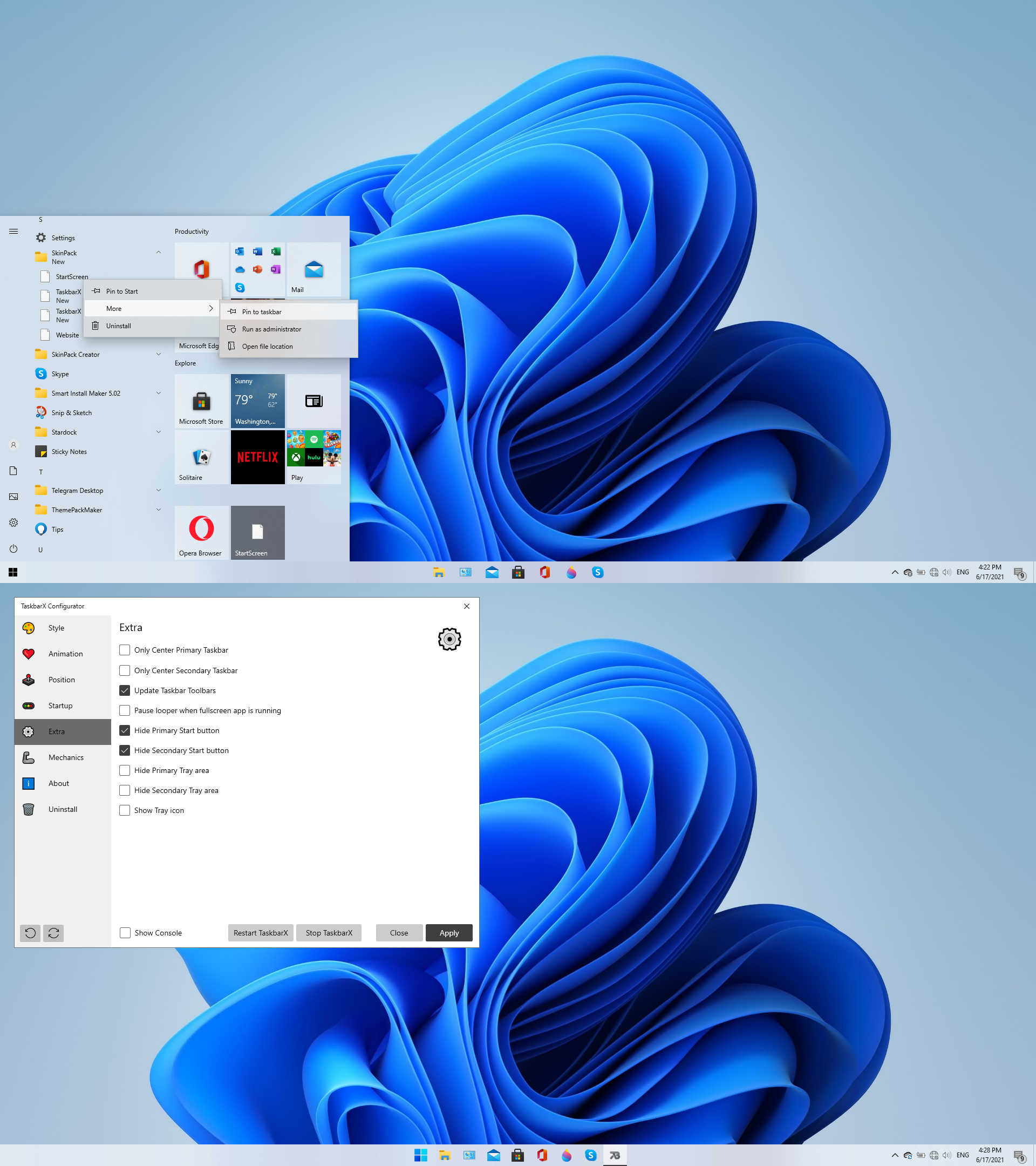
Task: Toggle the Hide Secondary Start button checkbox
Action: pyautogui.click(x=124, y=750)
